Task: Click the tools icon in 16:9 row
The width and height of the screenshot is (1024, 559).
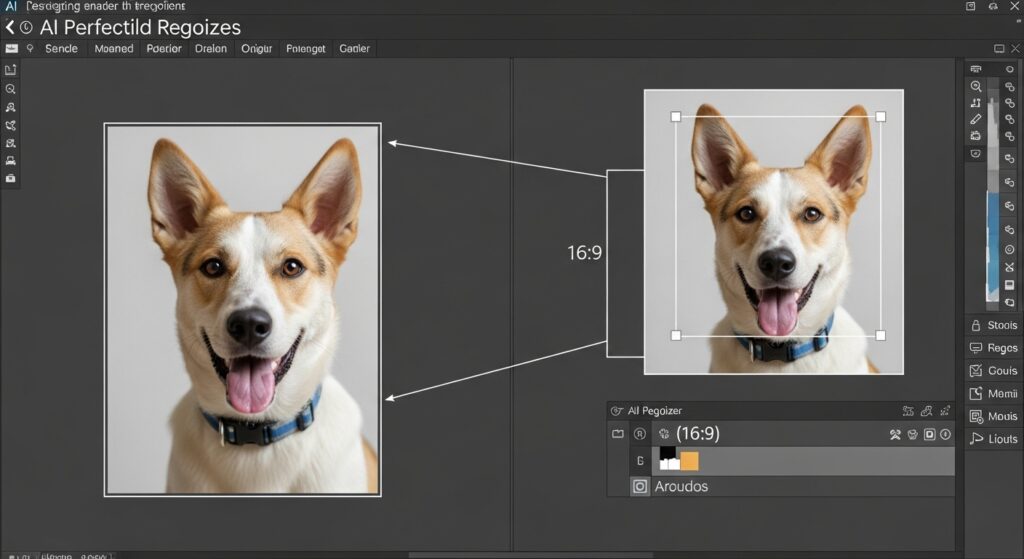Action: point(896,434)
